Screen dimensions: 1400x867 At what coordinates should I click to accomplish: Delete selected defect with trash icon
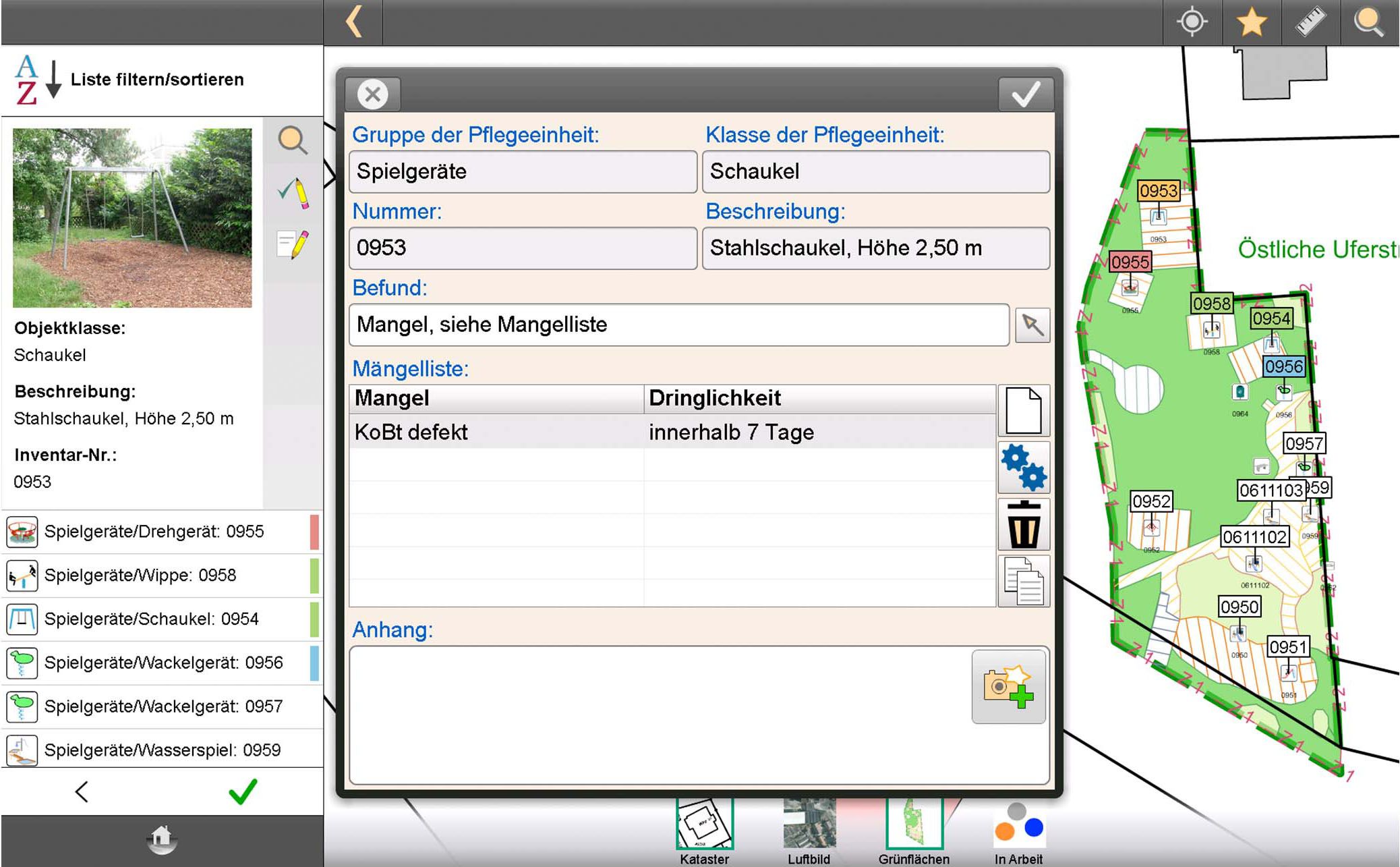click(1023, 524)
